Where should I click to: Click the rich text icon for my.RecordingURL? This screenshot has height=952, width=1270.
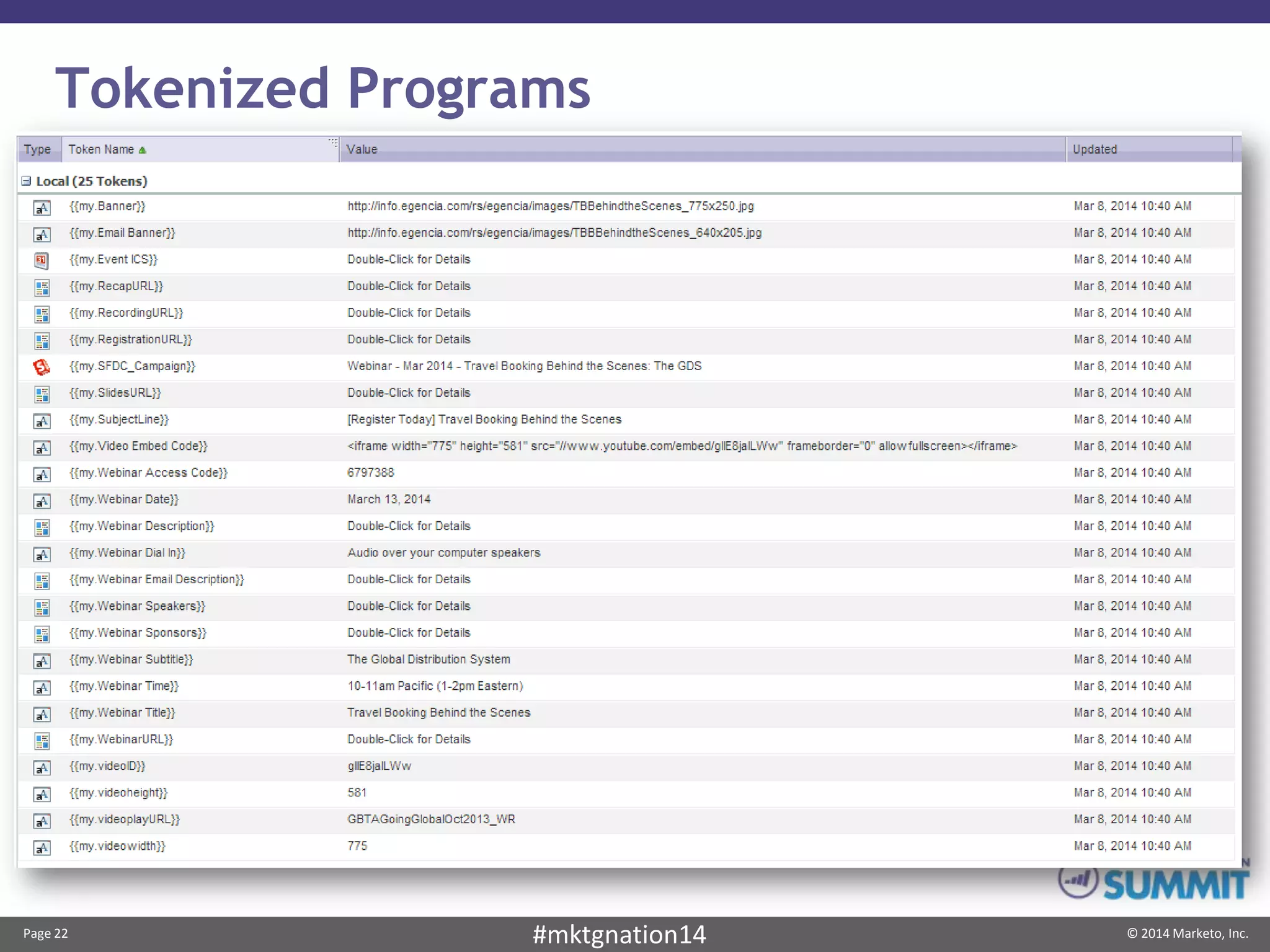(42, 314)
